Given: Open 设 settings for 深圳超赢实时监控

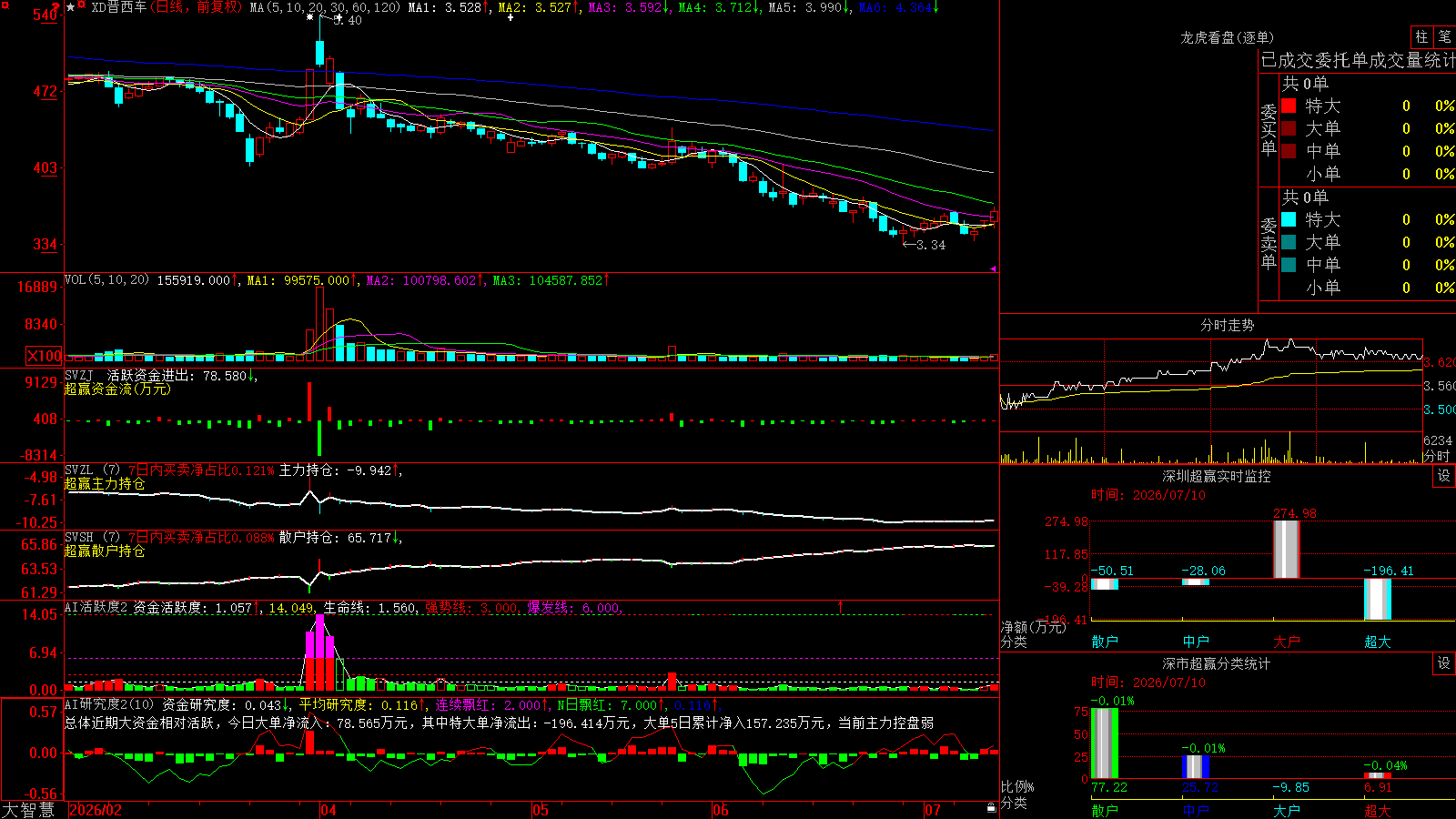Looking at the screenshot, I should point(1444,476).
